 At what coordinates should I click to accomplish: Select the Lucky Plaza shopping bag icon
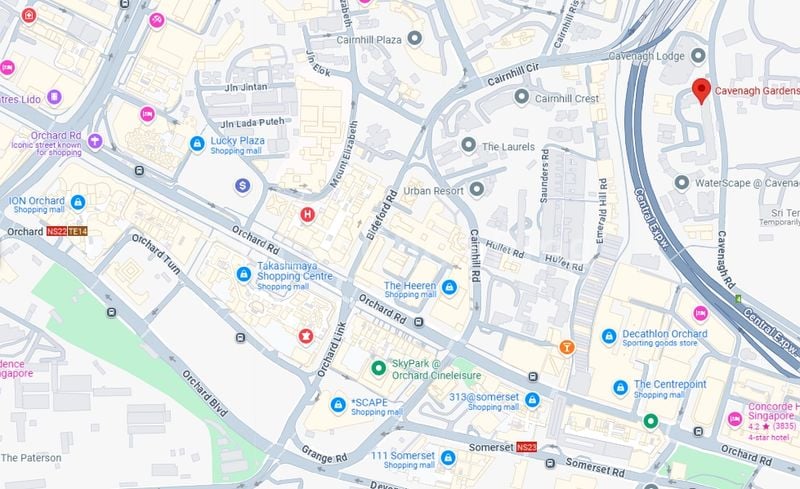[197, 143]
